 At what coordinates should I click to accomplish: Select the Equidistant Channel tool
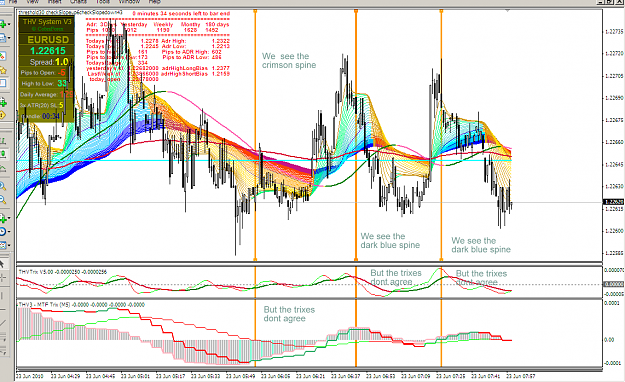(x=2, y=337)
